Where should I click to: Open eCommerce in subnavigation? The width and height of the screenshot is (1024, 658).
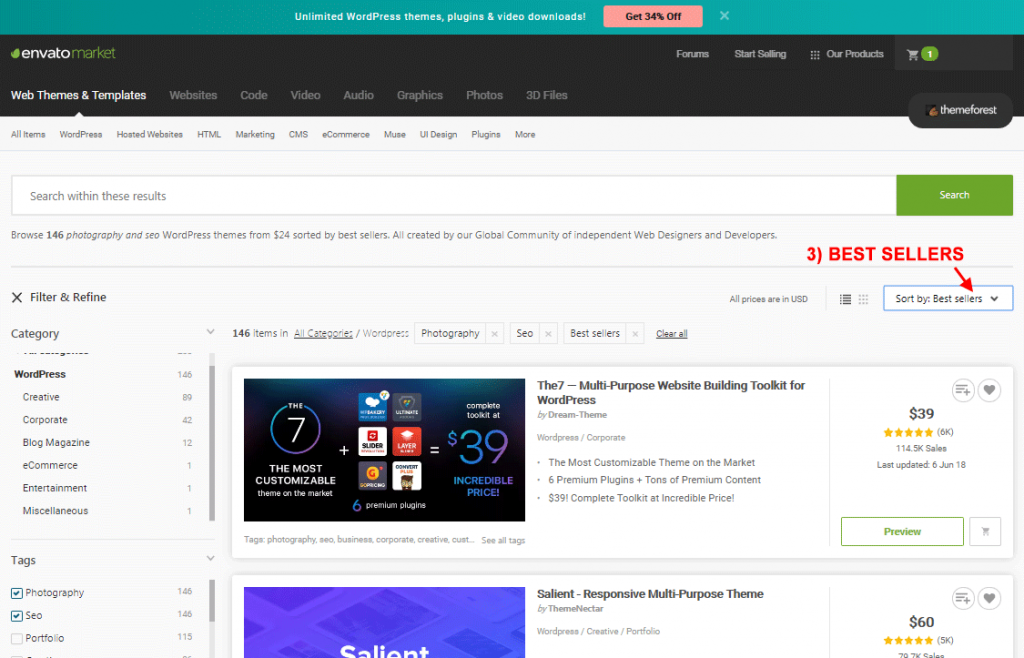(x=345, y=134)
